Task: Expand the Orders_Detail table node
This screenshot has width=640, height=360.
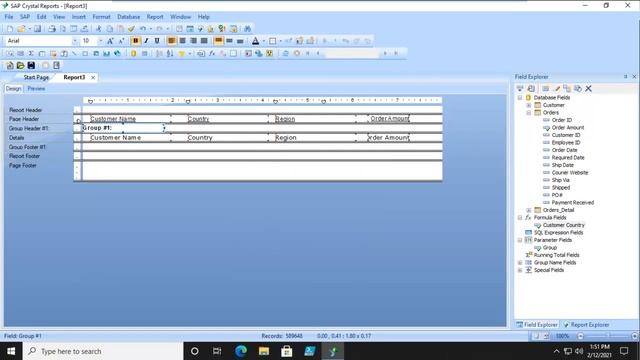Action: [529, 210]
